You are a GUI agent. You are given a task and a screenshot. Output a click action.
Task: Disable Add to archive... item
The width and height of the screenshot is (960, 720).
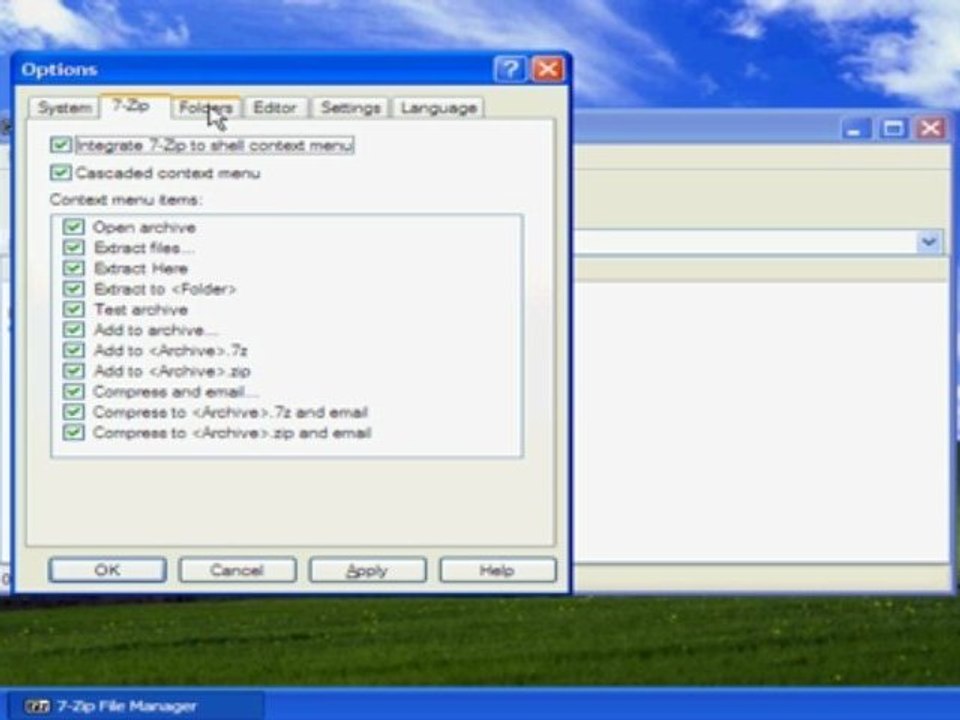(x=73, y=330)
